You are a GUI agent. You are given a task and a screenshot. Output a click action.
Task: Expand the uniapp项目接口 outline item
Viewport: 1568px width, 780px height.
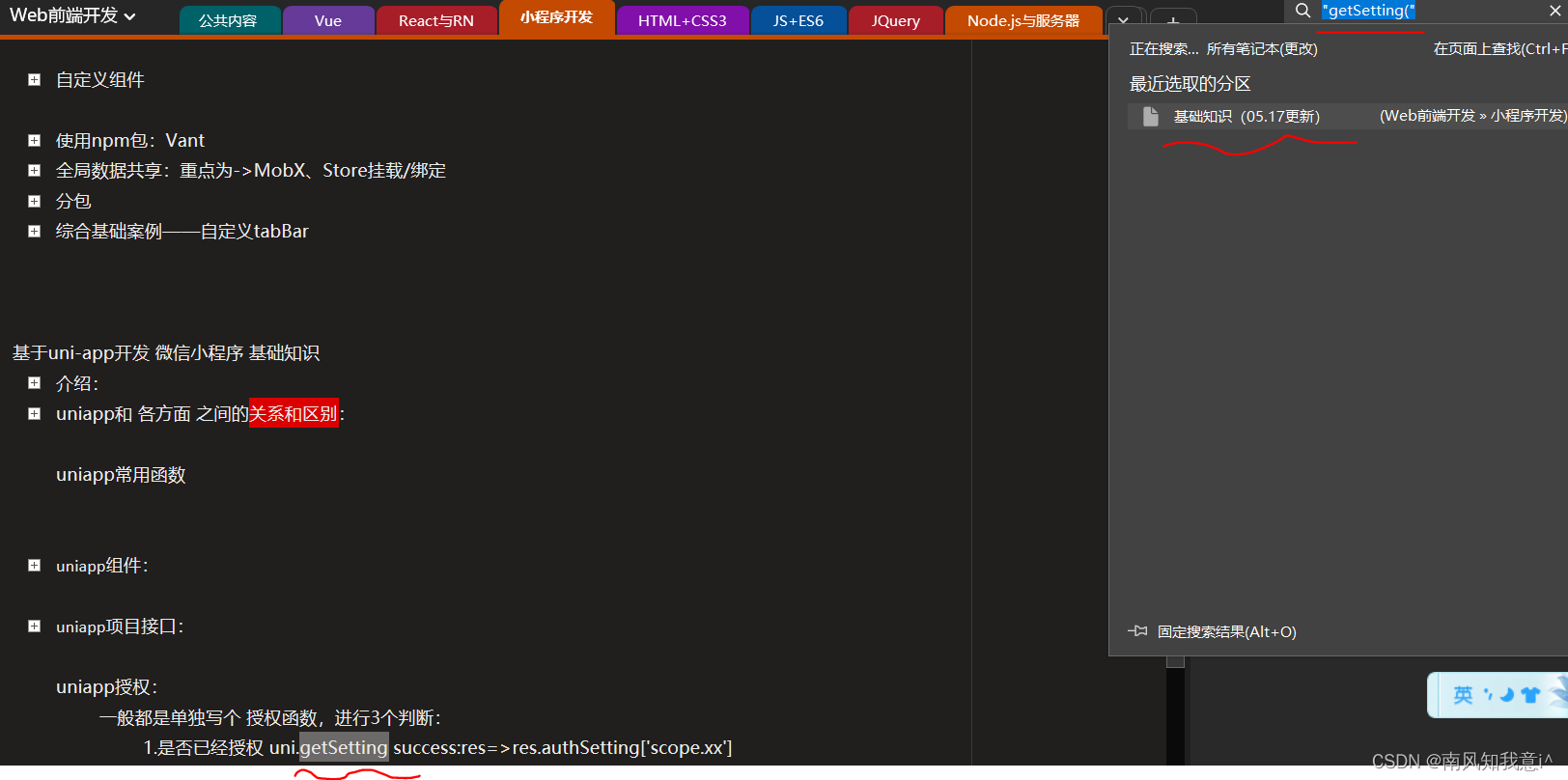(35, 627)
